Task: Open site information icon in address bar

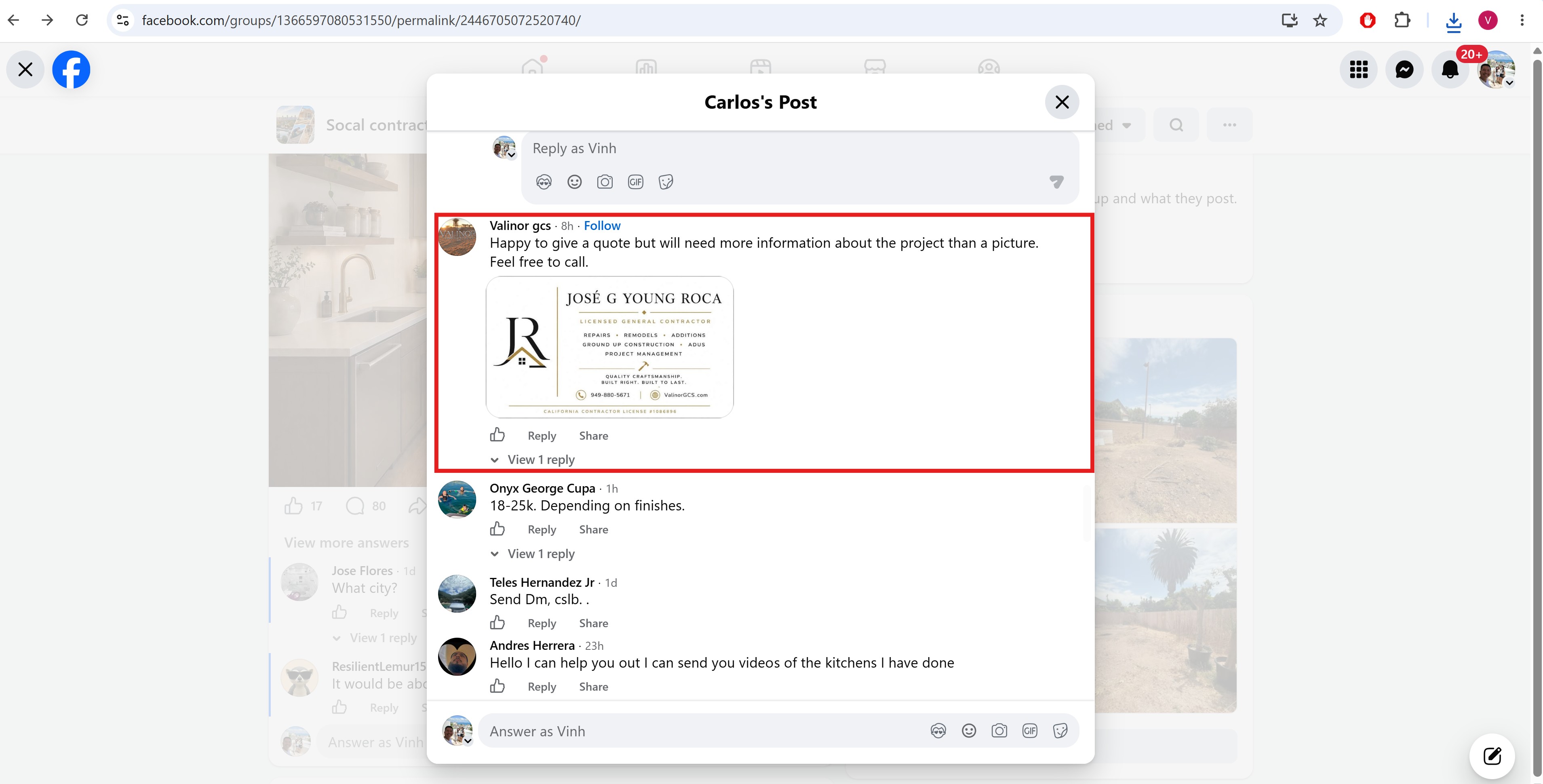Action: (123, 20)
